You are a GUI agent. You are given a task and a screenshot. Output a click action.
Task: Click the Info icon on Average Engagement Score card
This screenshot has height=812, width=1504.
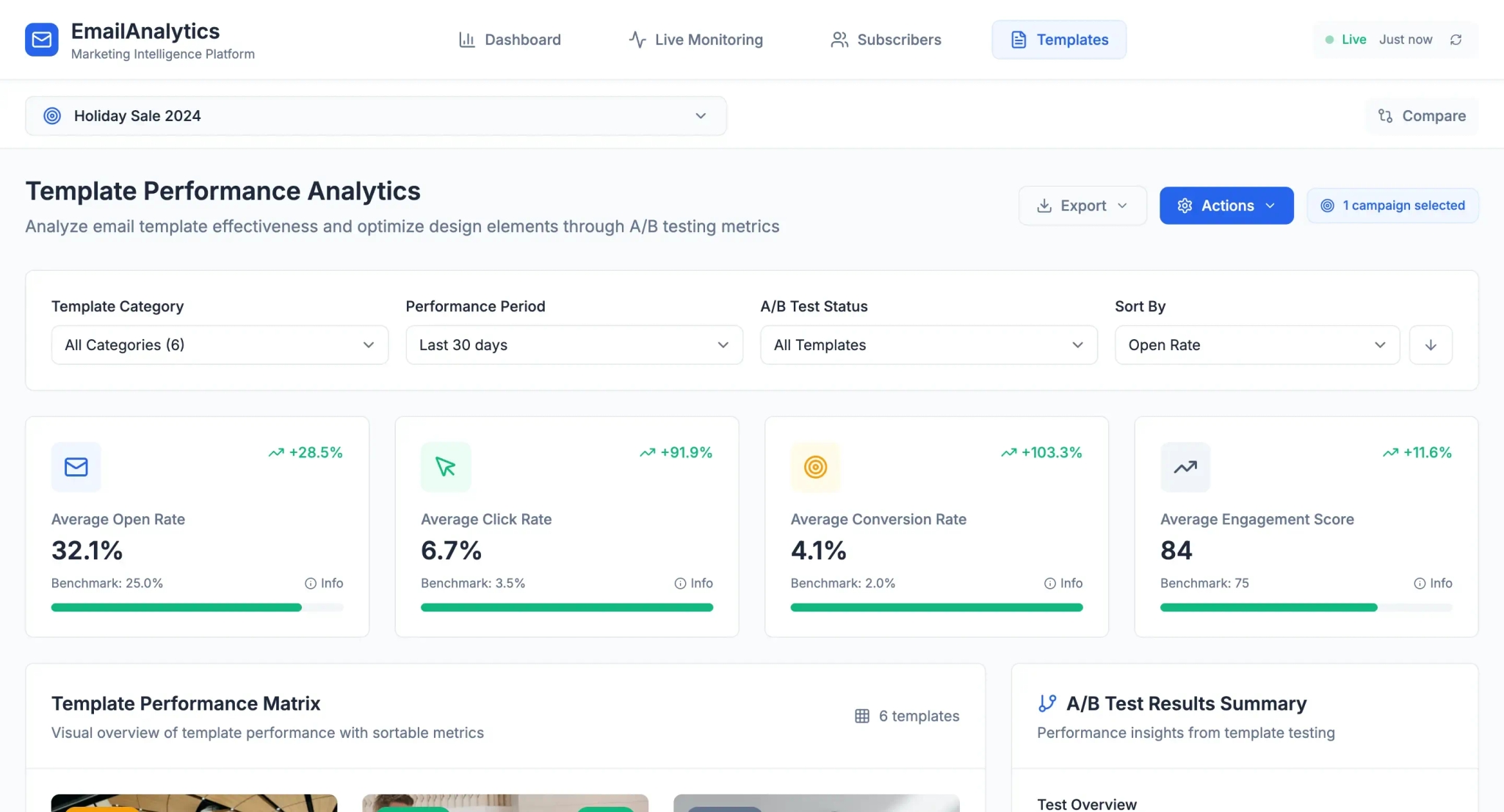[x=1420, y=583]
